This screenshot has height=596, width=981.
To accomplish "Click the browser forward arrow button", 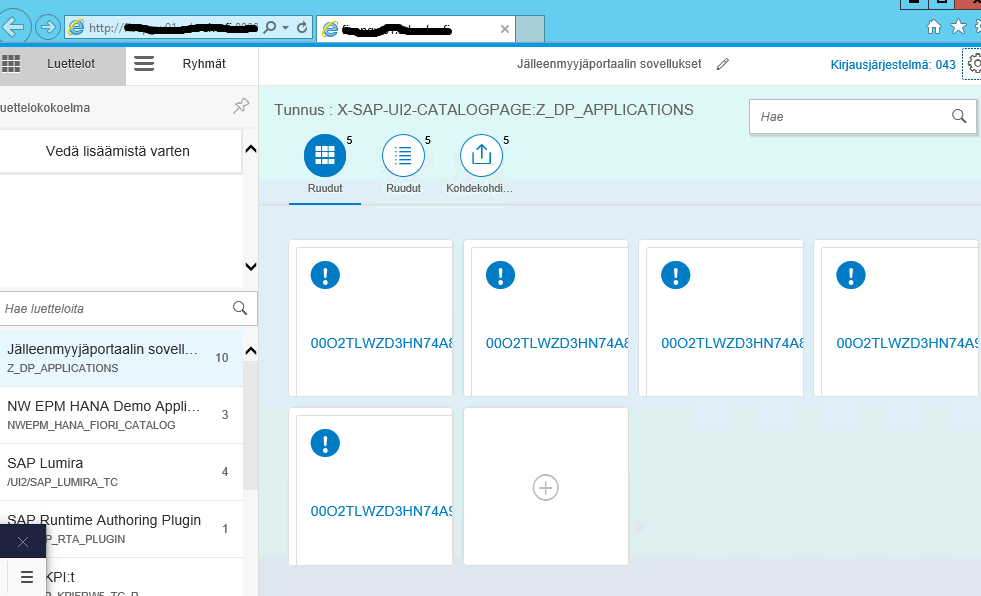I will coord(48,28).
